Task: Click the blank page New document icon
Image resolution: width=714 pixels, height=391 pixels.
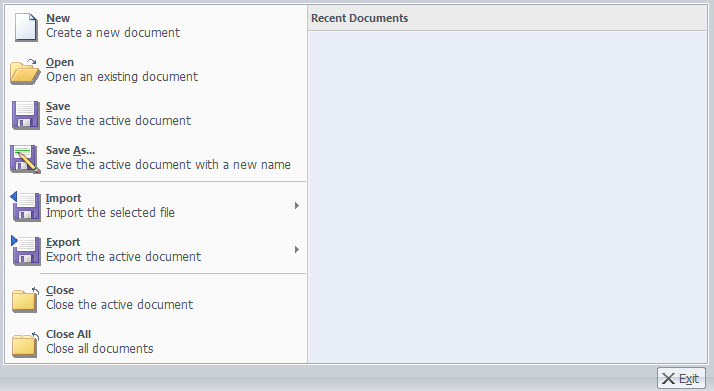Action: (x=26, y=27)
